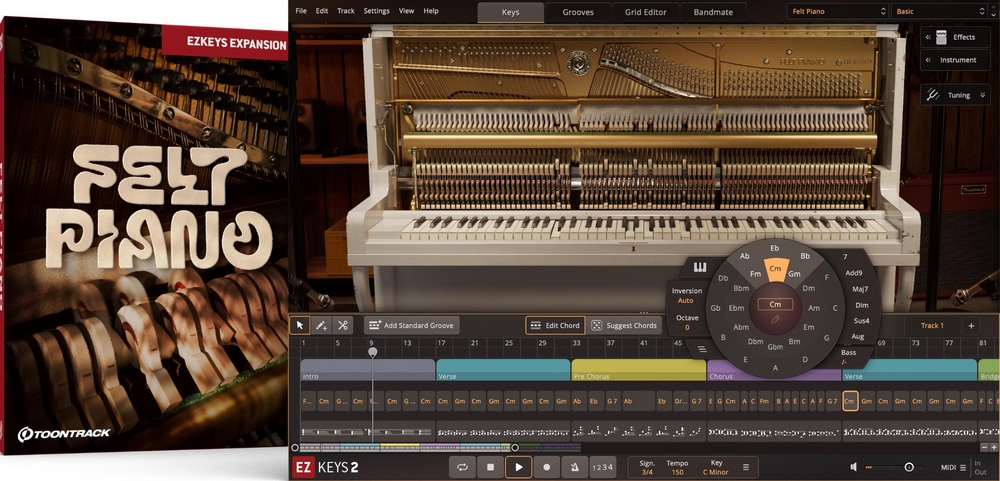
Task: Switch to the Grooves tab
Action: pyautogui.click(x=578, y=12)
